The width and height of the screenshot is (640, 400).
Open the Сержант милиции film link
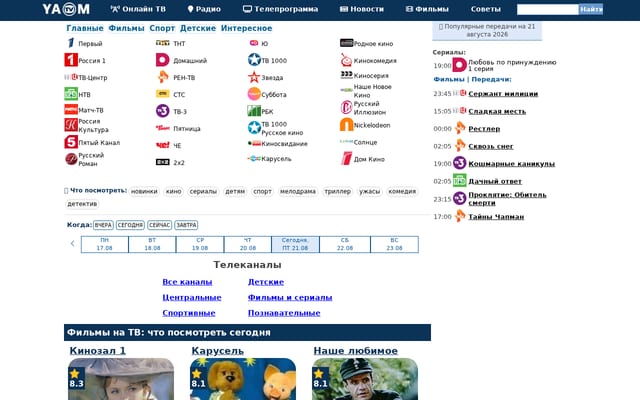point(503,93)
